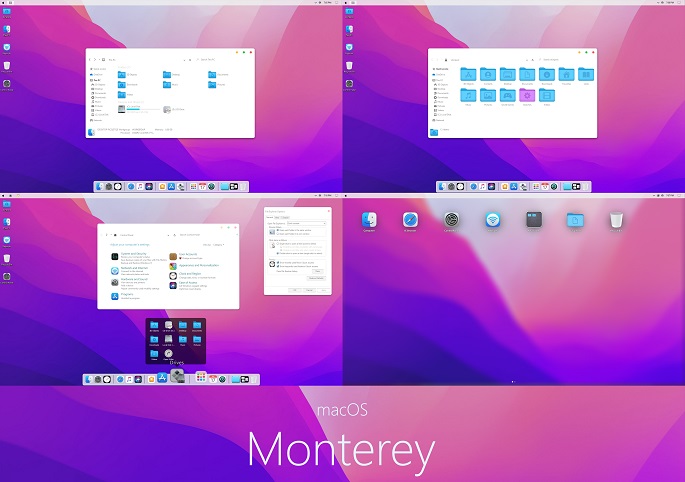685x482 pixels.
Task: Open the dark window-tiles app icon on Launchpad desktop
Action: pos(534,219)
